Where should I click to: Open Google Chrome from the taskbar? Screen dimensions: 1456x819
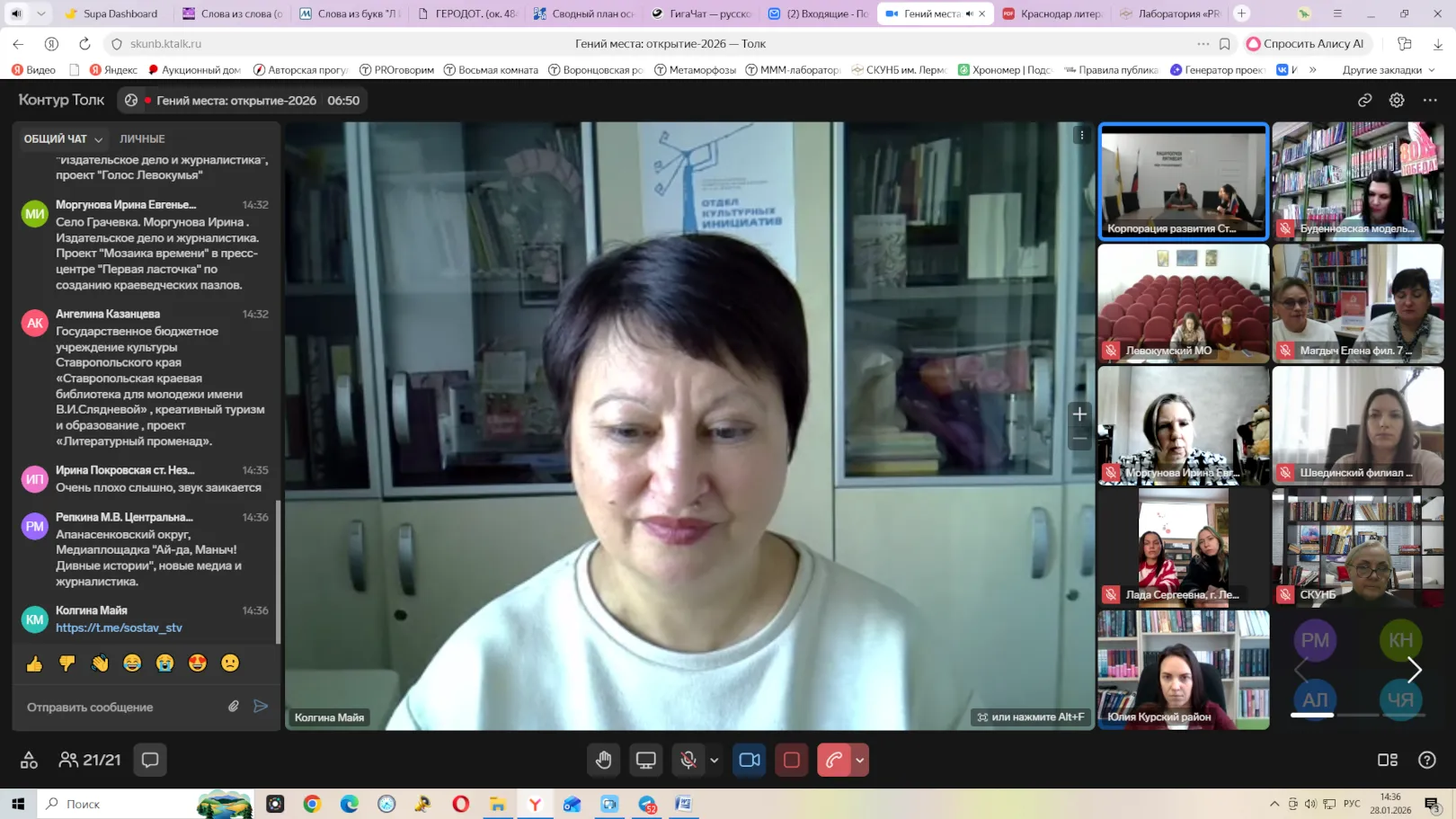tap(312, 804)
